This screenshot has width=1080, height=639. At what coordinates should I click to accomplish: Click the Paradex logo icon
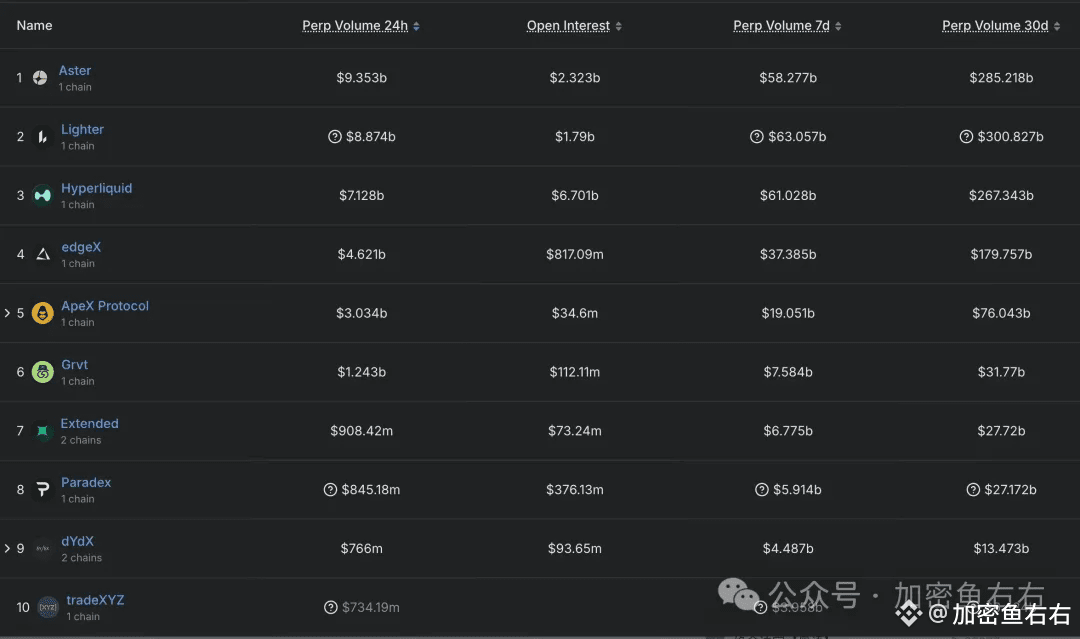point(42,490)
